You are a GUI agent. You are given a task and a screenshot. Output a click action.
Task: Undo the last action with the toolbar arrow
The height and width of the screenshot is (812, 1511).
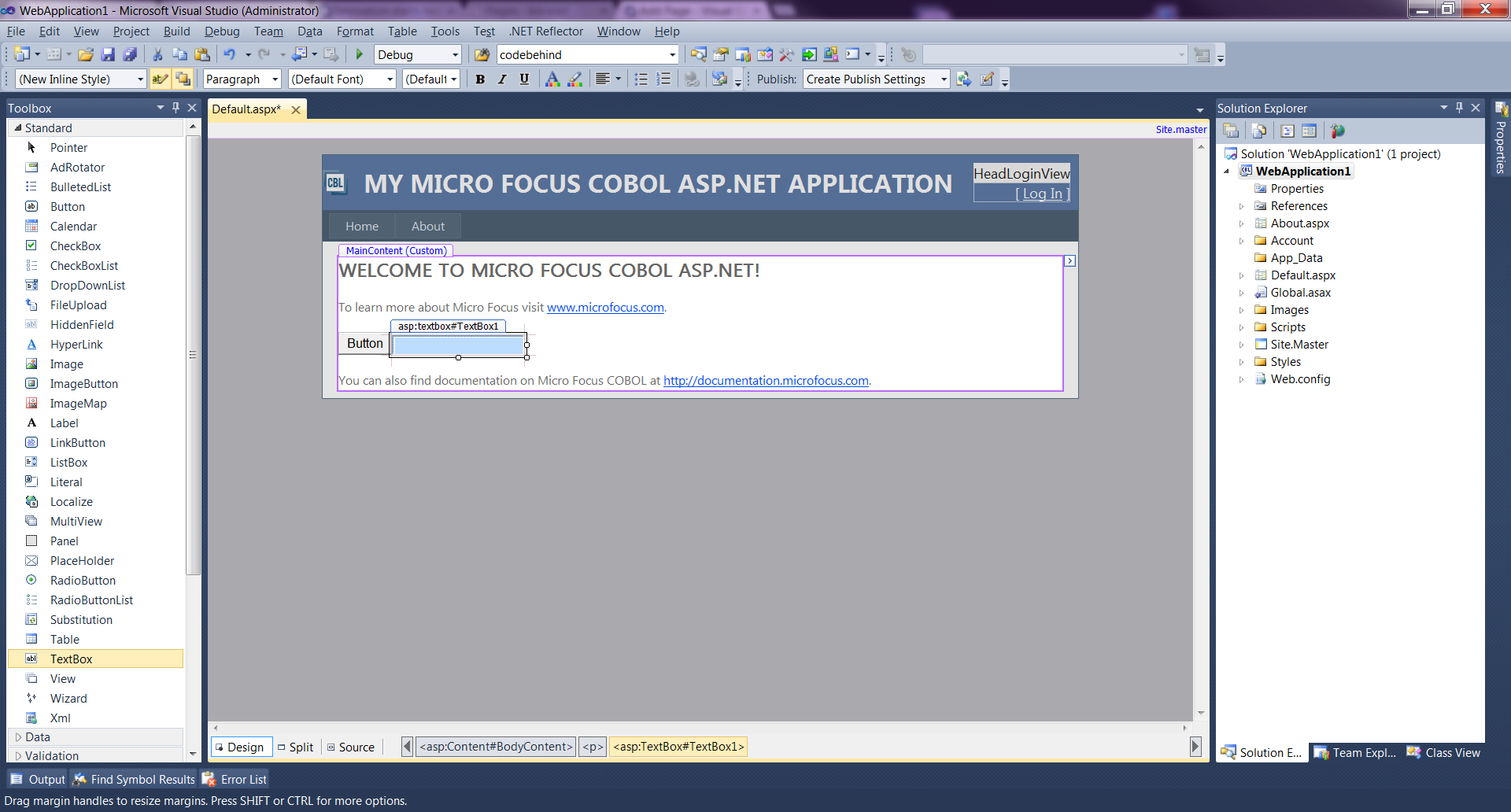229,54
